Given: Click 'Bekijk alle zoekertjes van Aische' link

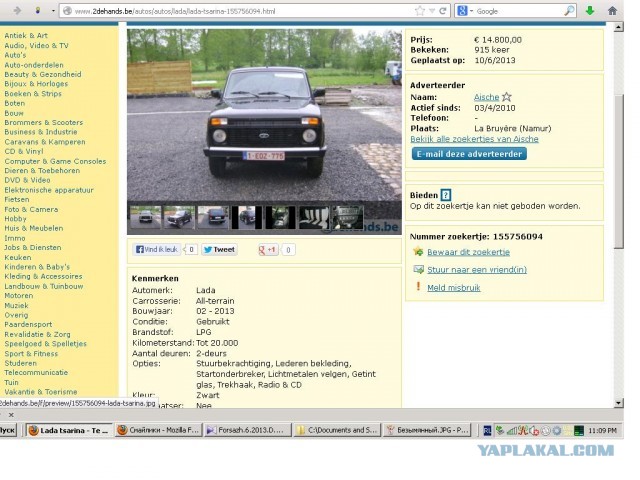Looking at the screenshot, I should (467, 139).
